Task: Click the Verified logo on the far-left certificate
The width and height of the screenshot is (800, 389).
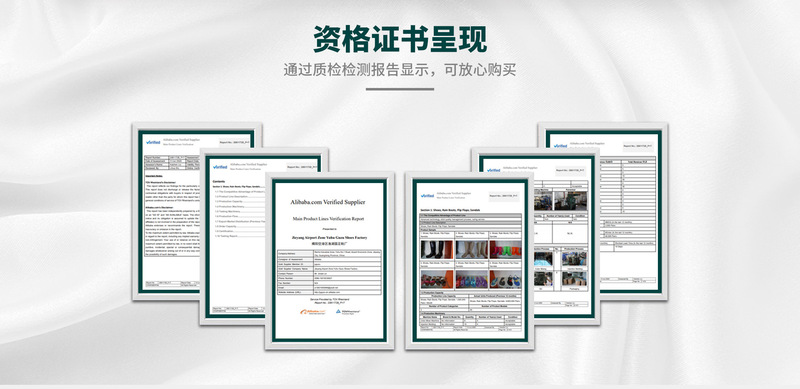Action: (153, 142)
